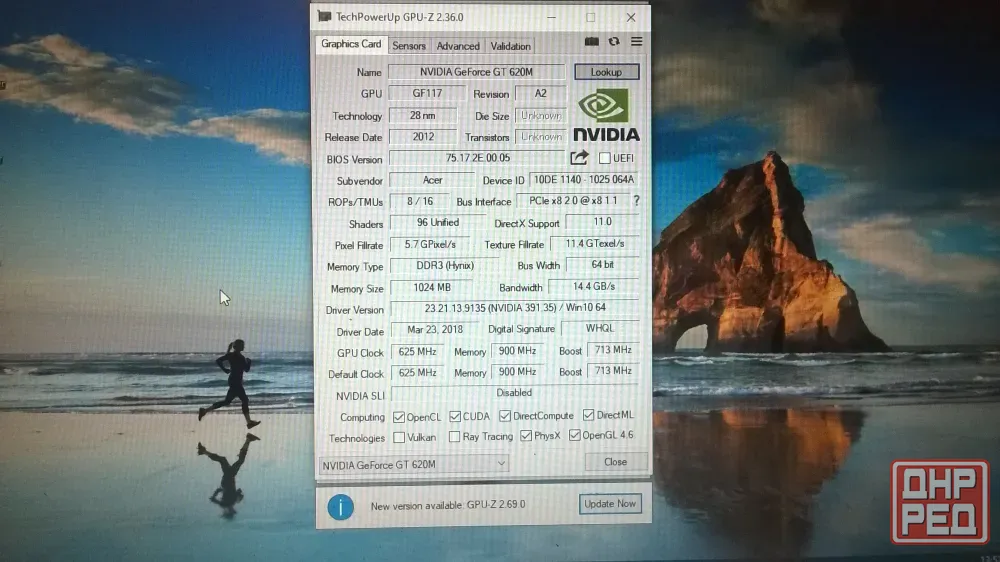
Task: Click the Die Size Unknown field
Action: 541,115
